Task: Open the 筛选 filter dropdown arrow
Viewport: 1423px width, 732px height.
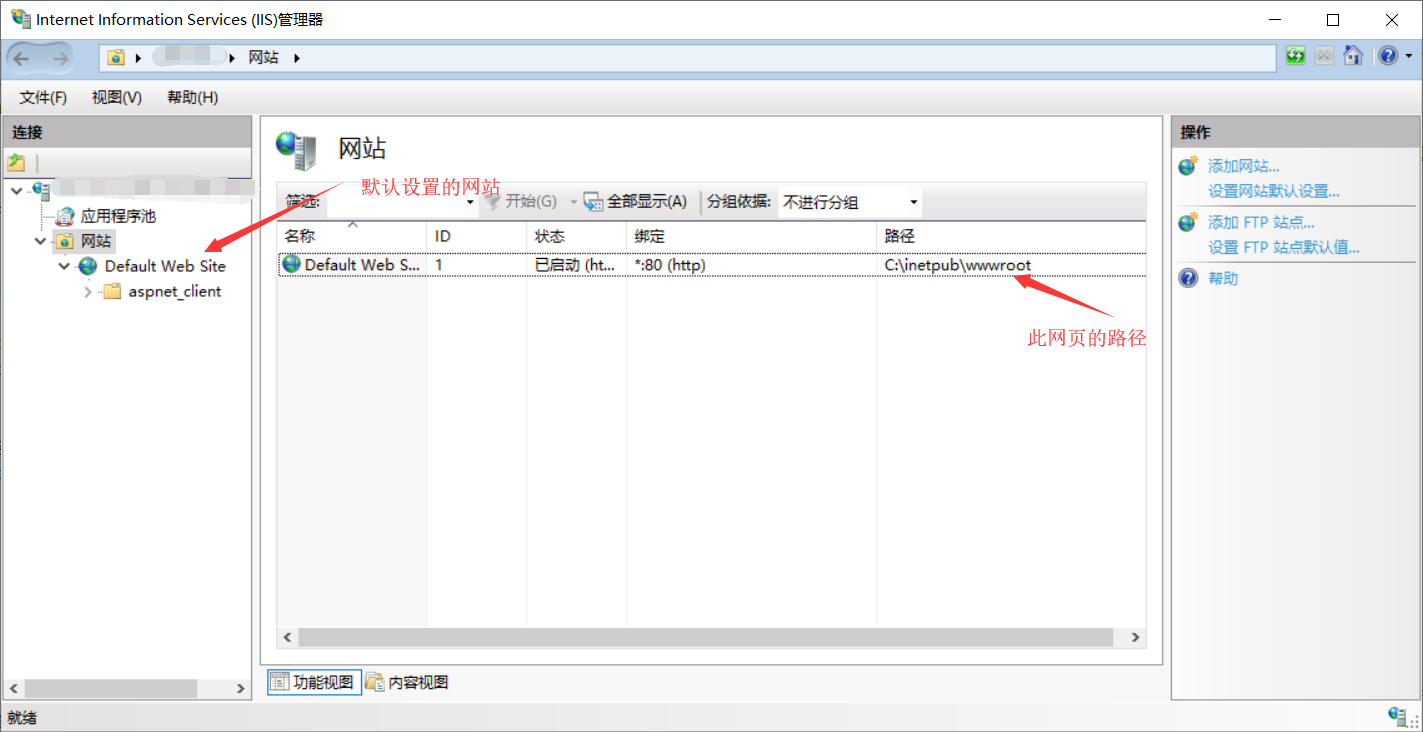Action: (x=471, y=202)
